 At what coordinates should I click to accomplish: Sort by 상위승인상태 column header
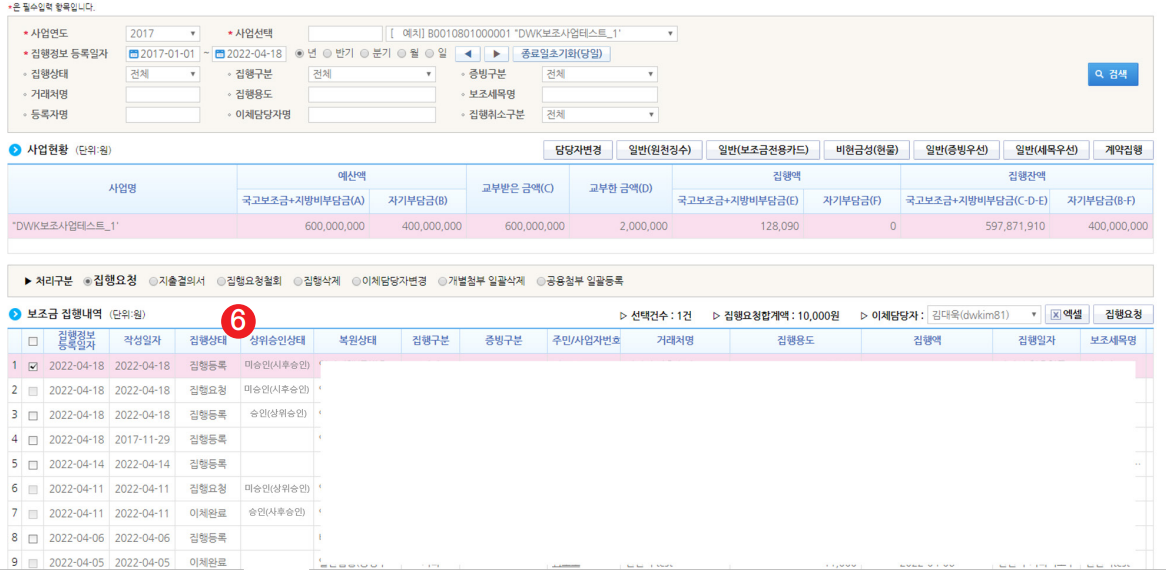click(277, 341)
